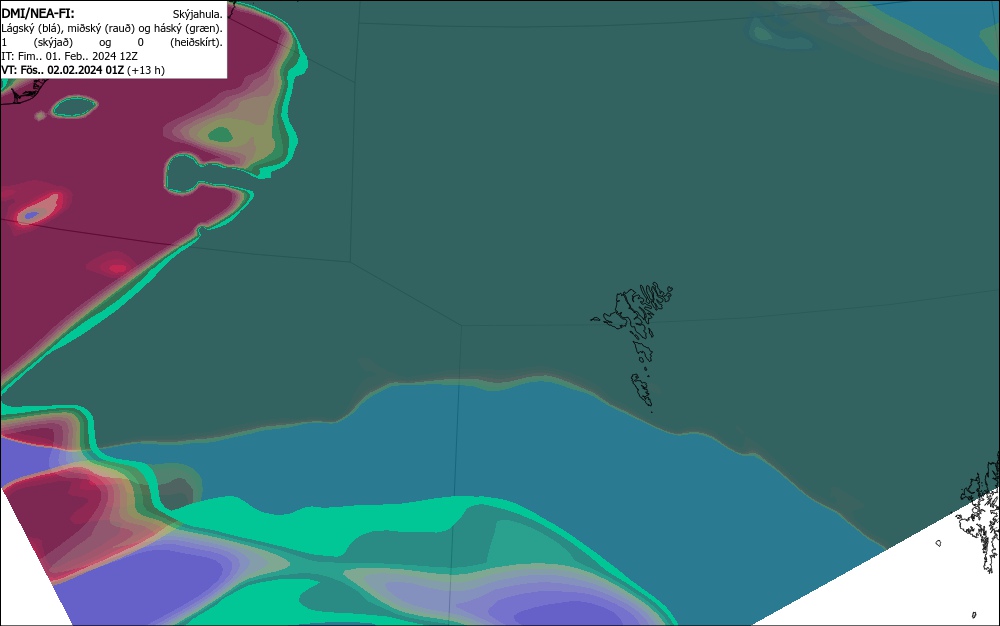Screen dimensions: 1000x626
Task: Click the 'DMI/NEA-FI:' heading in legend
Action: (x=38, y=13)
